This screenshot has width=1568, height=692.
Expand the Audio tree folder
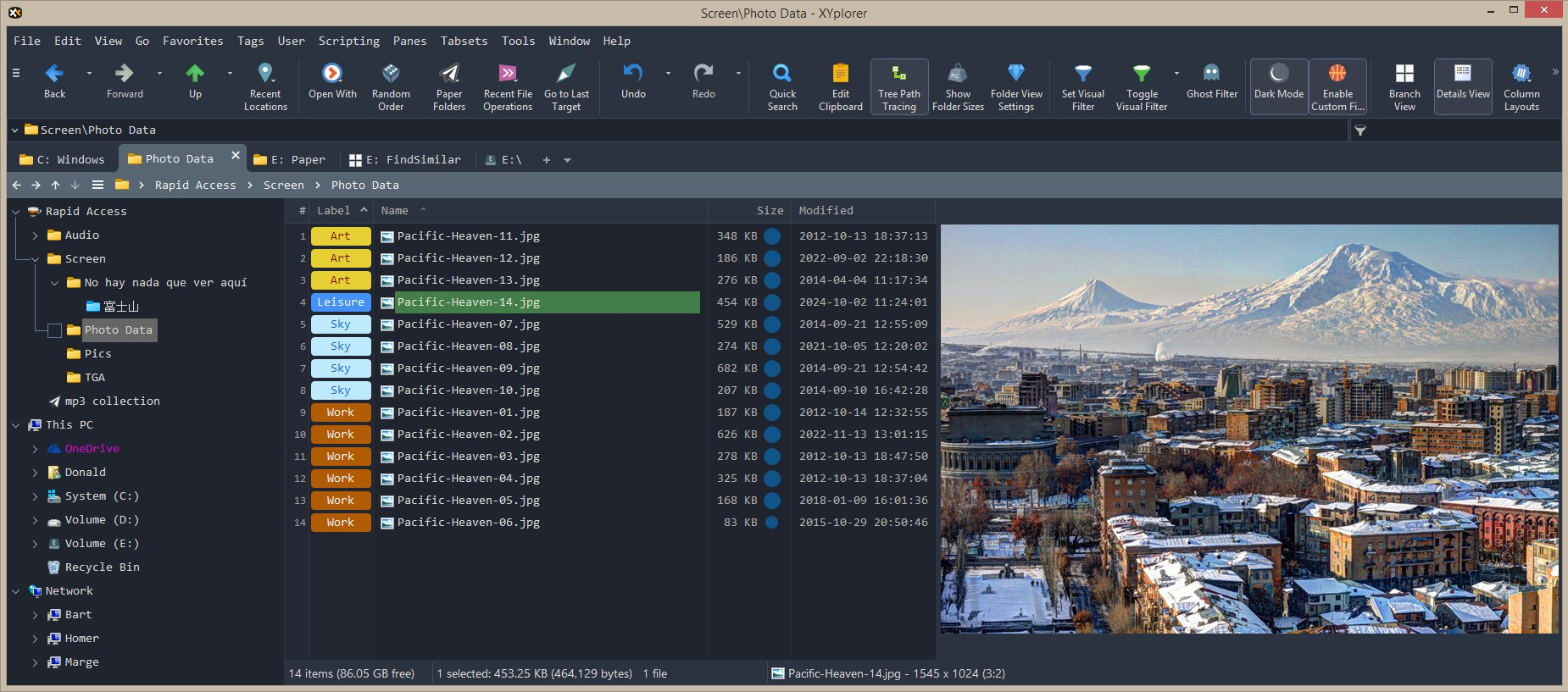coord(35,235)
